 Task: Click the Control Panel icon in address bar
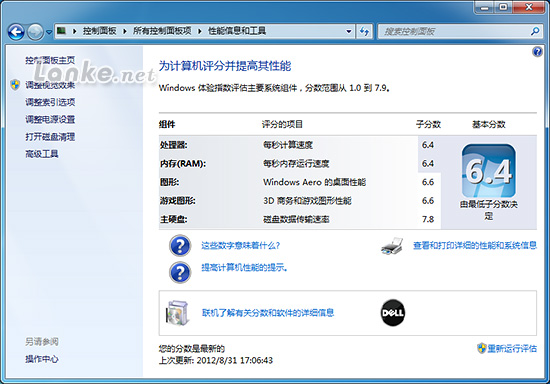61,31
